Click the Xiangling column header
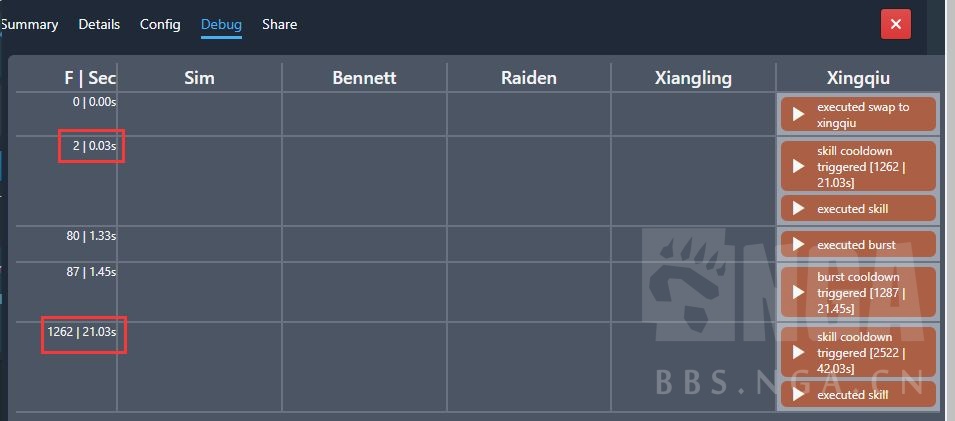Viewport: 955px width, 421px height. (x=693, y=78)
